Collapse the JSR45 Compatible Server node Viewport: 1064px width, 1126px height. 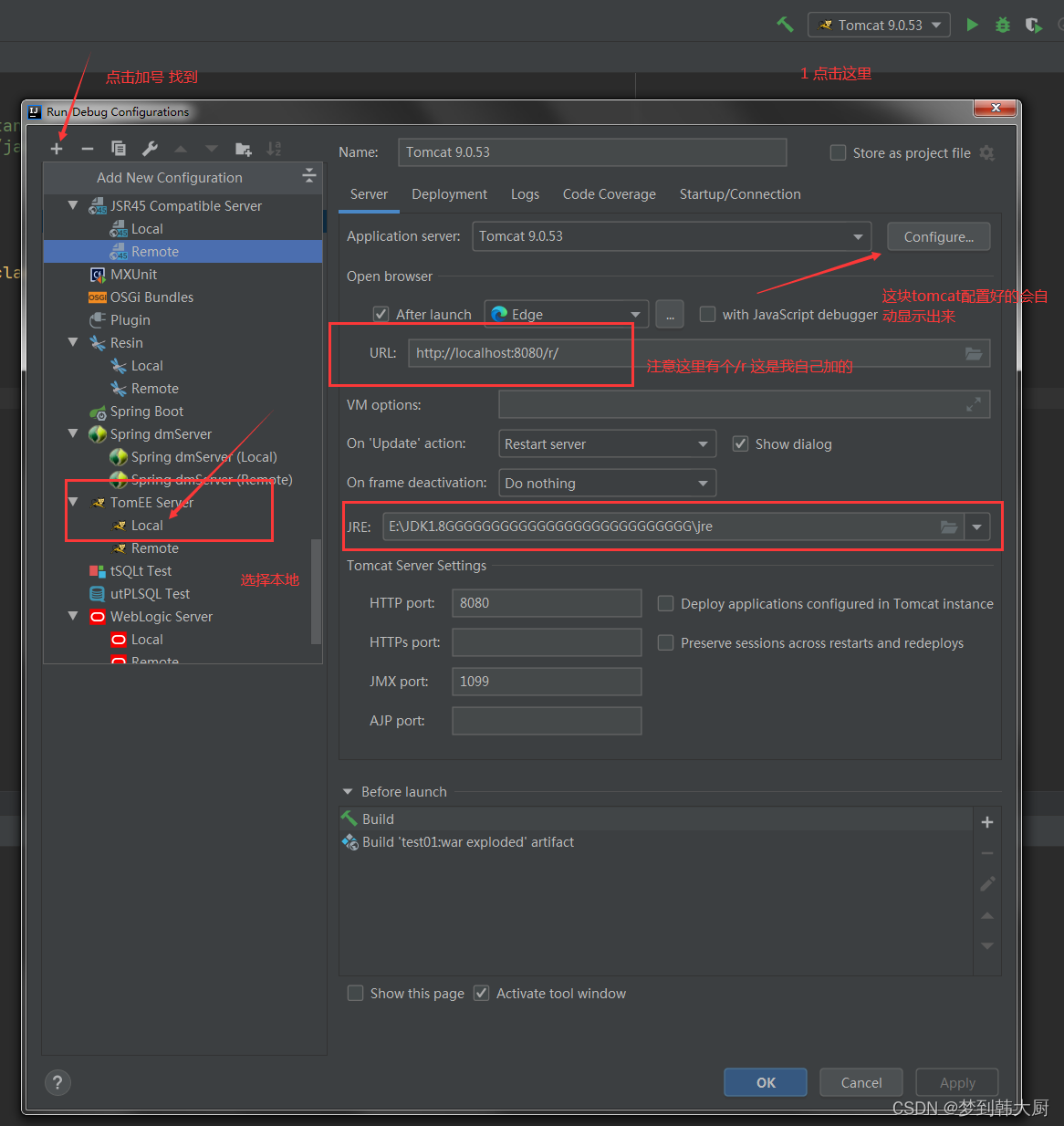coord(73,205)
